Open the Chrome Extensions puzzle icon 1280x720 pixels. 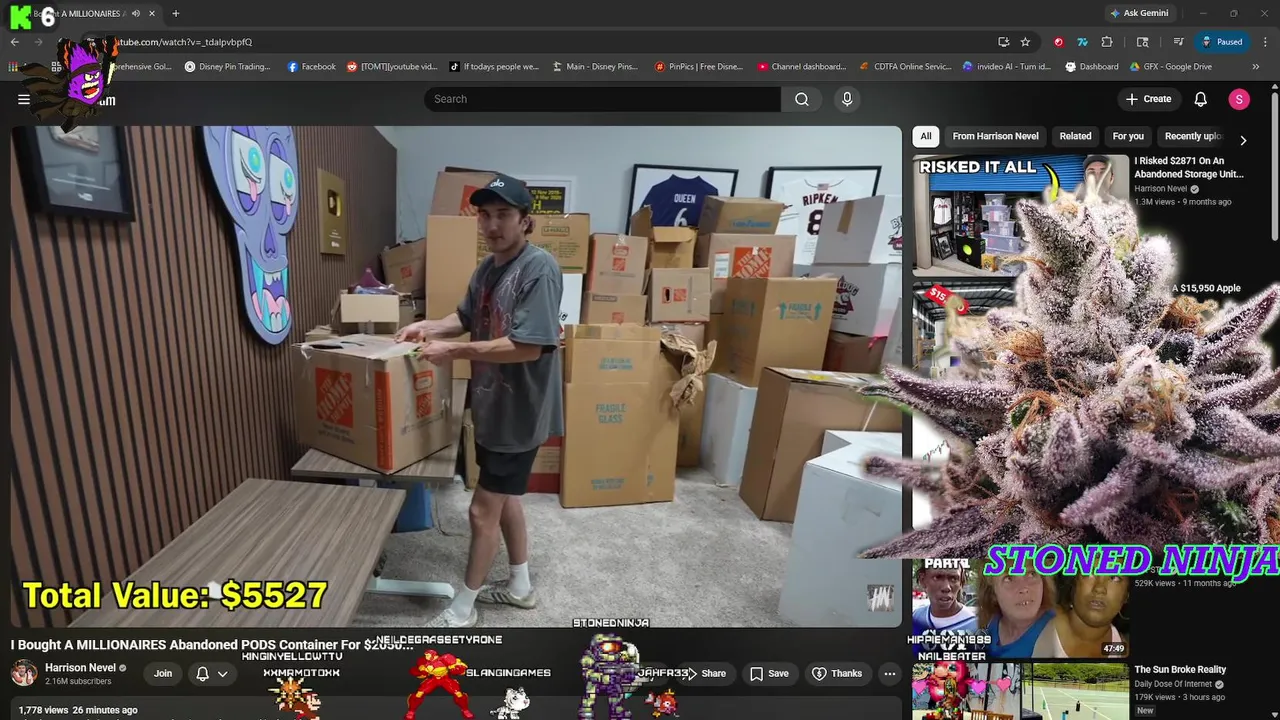coord(1107,42)
